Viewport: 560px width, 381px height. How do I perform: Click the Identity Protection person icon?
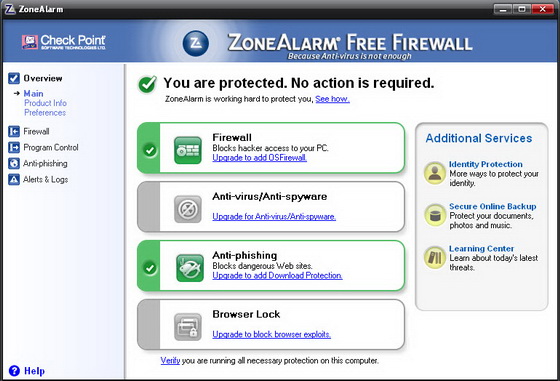click(x=435, y=173)
